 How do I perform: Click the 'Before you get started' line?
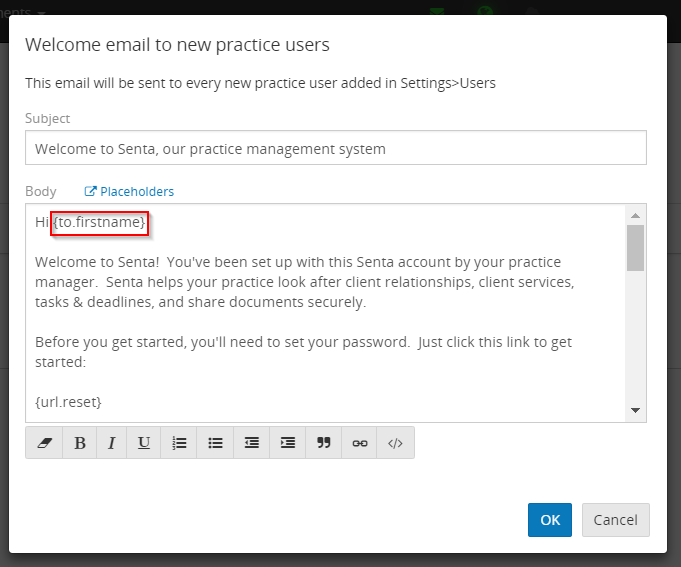coord(303,342)
